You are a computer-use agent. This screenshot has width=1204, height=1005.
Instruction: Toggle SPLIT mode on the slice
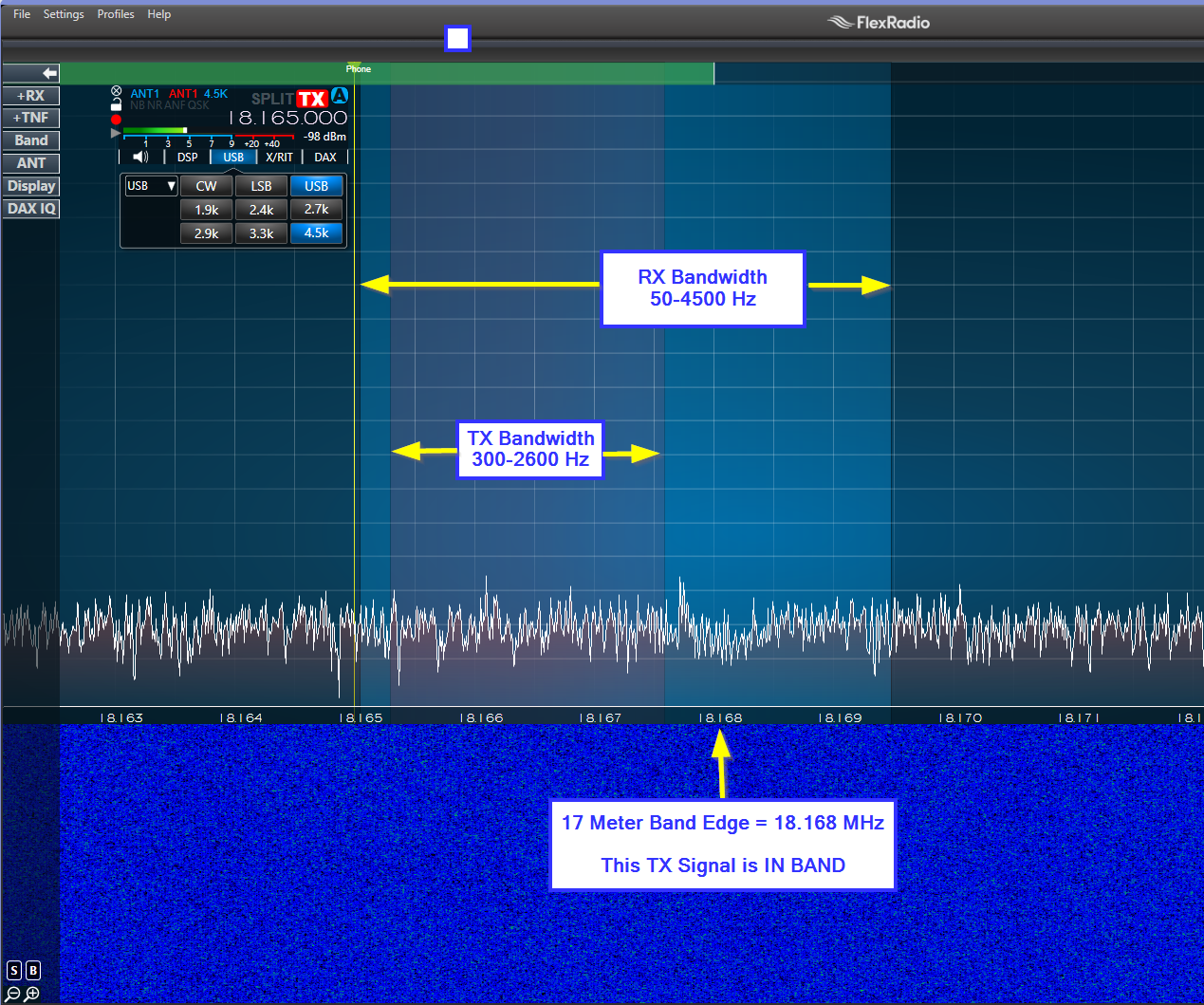[271, 99]
